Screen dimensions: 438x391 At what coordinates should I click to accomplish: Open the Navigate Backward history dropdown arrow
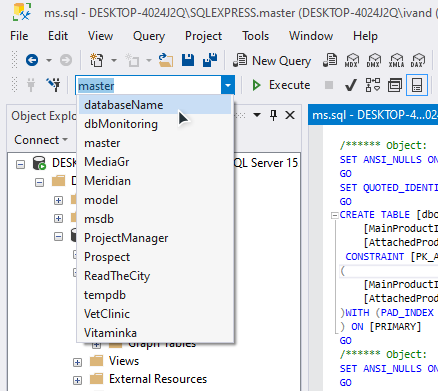pyautogui.click(x=49, y=61)
